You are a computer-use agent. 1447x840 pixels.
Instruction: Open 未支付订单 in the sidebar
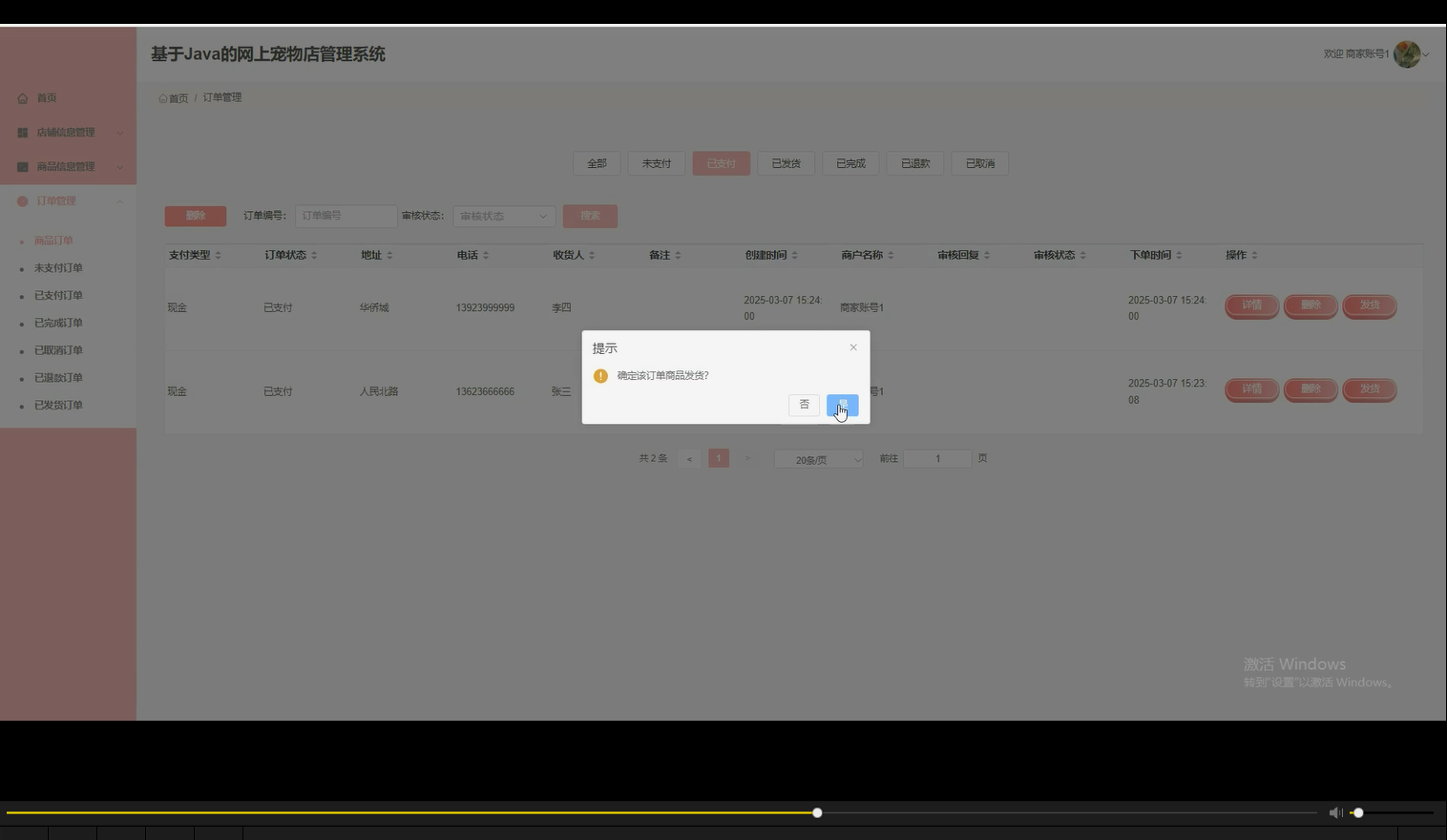pyautogui.click(x=58, y=268)
